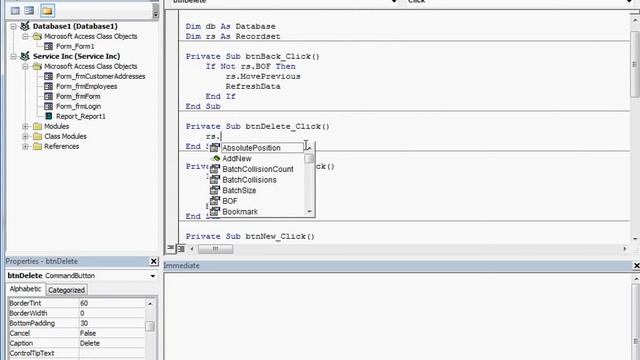This screenshot has height=360, width=640.
Task: Click the autocomplete list scrollbar thumb
Action: [x=309, y=158]
